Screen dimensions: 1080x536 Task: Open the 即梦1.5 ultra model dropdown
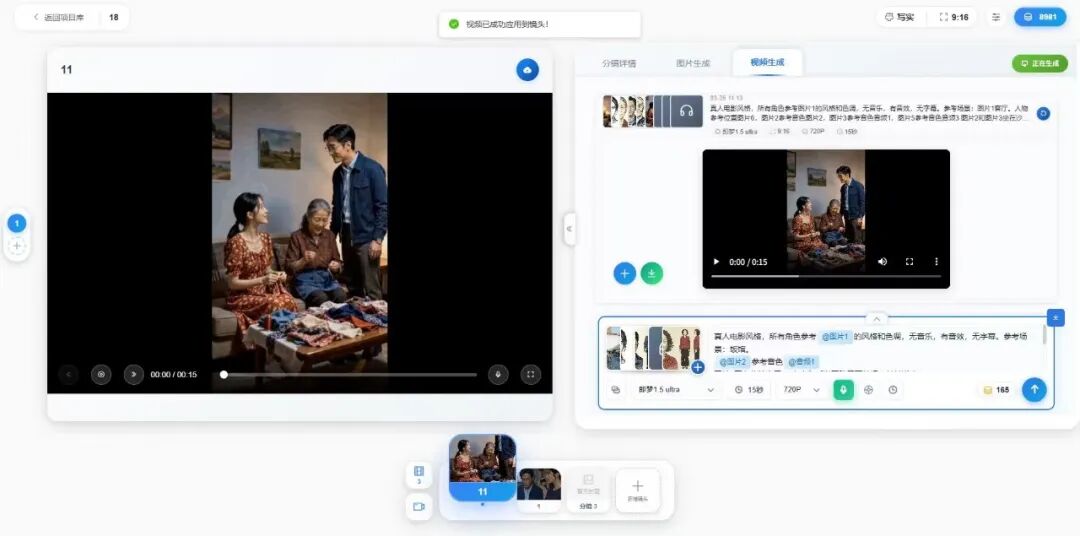pos(677,390)
